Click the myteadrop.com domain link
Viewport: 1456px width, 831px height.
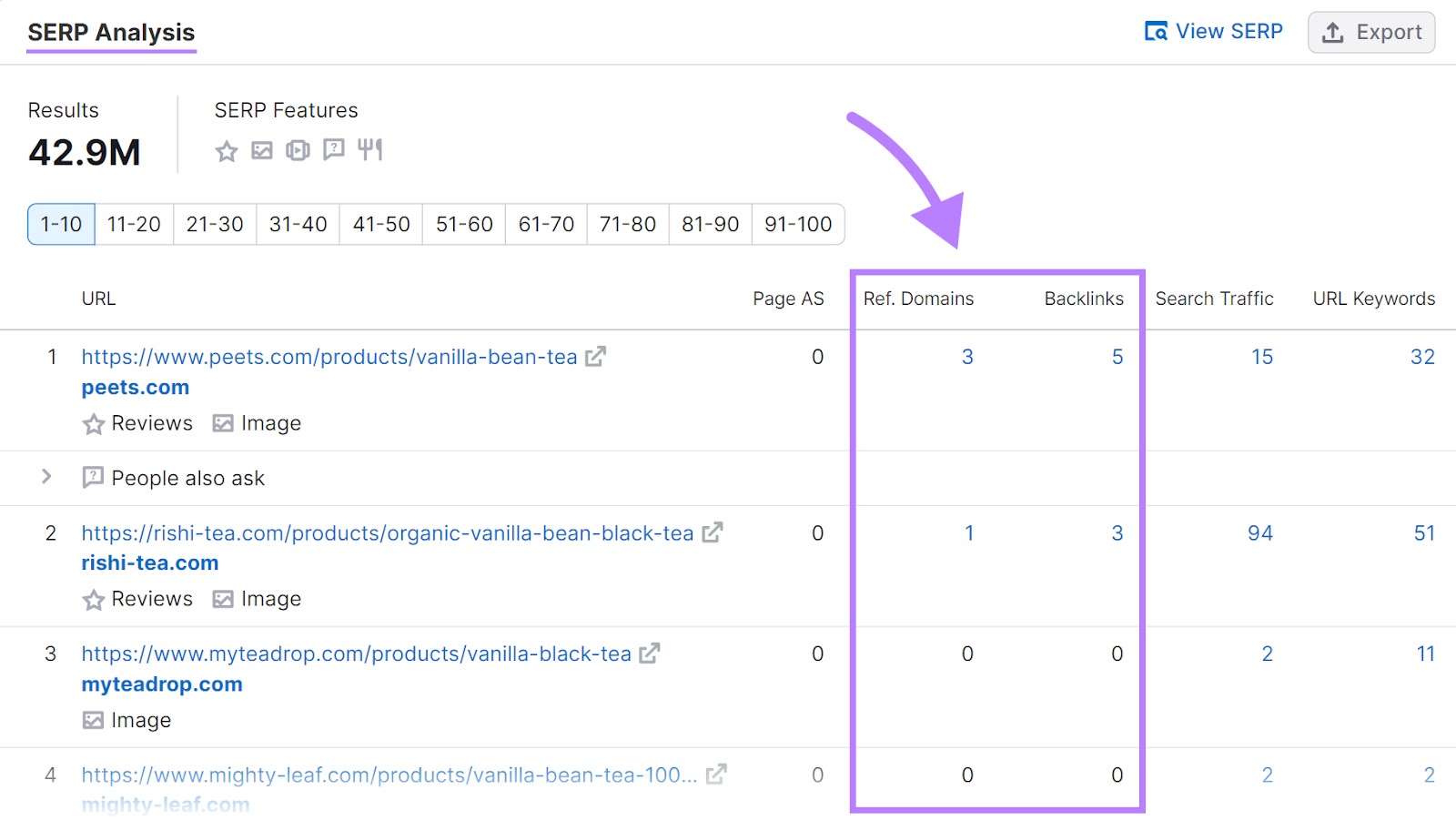(x=162, y=684)
